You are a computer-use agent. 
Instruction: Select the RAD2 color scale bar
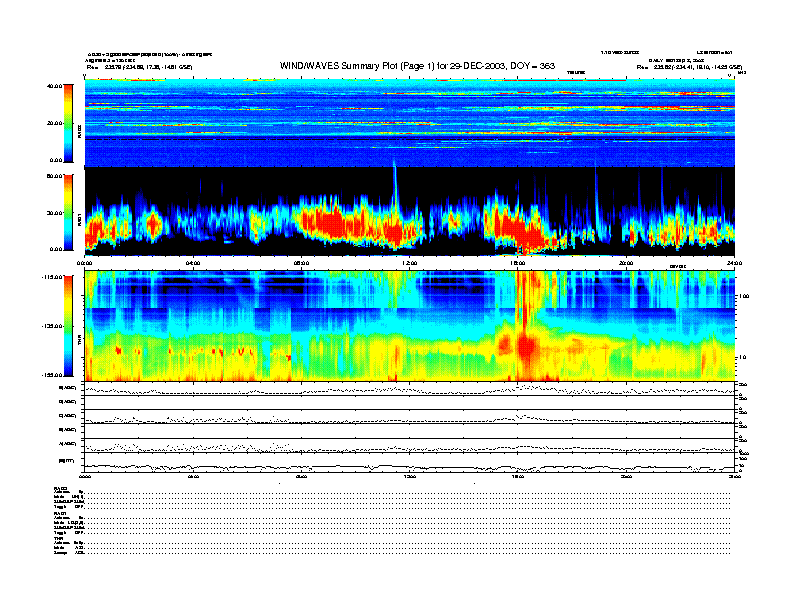coord(68,123)
